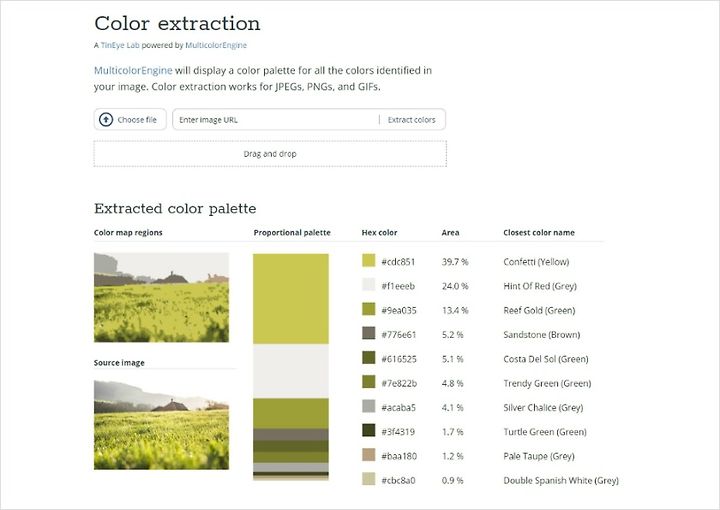Image resolution: width=720 pixels, height=510 pixels.
Task: Open the source image thumbnail
Action: 161,424
